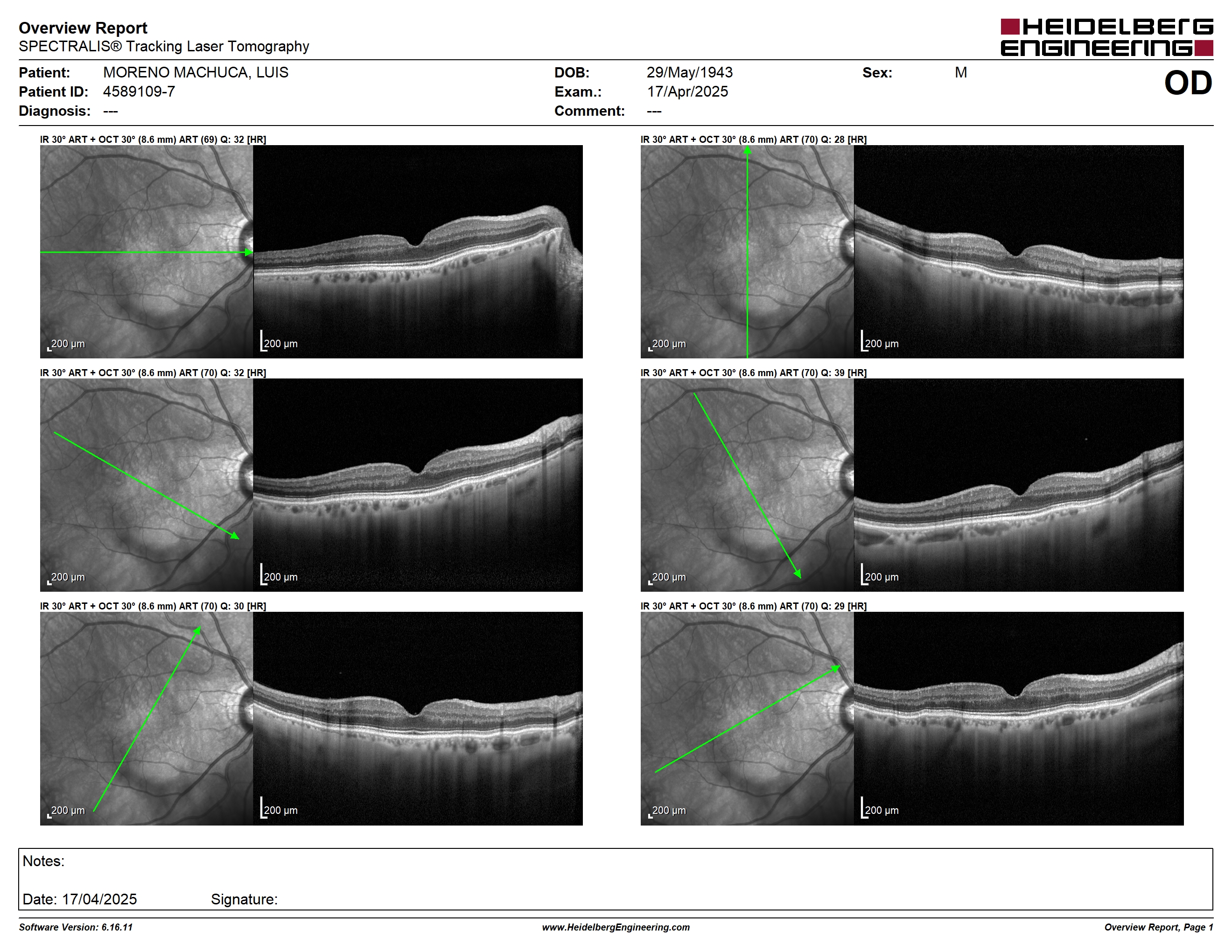1232x952 pixels.
Task: Click the Diagnosis label
Action: tap(54, 111)
